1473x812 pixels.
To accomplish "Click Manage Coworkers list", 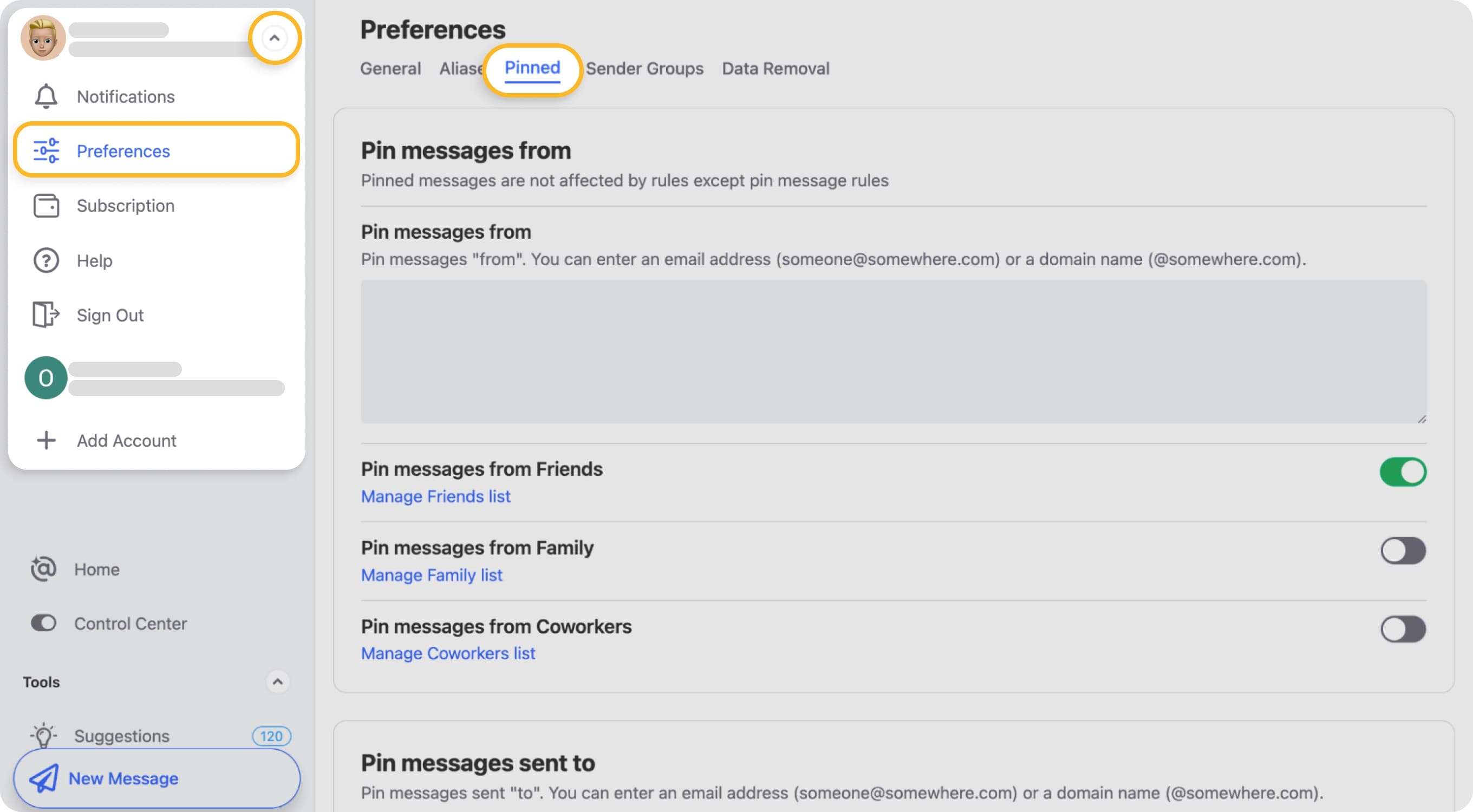I will (448, 653).
